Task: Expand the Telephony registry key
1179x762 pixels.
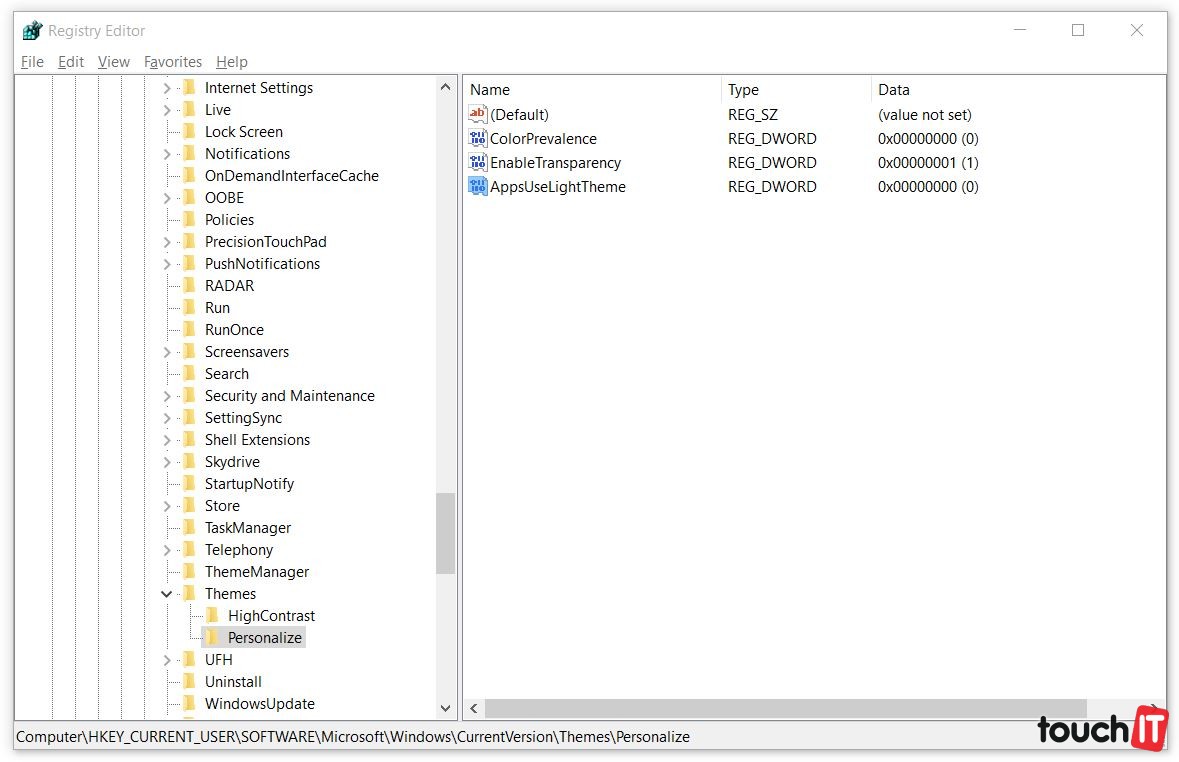Action: pyautogui.click(x=167, y=550)
